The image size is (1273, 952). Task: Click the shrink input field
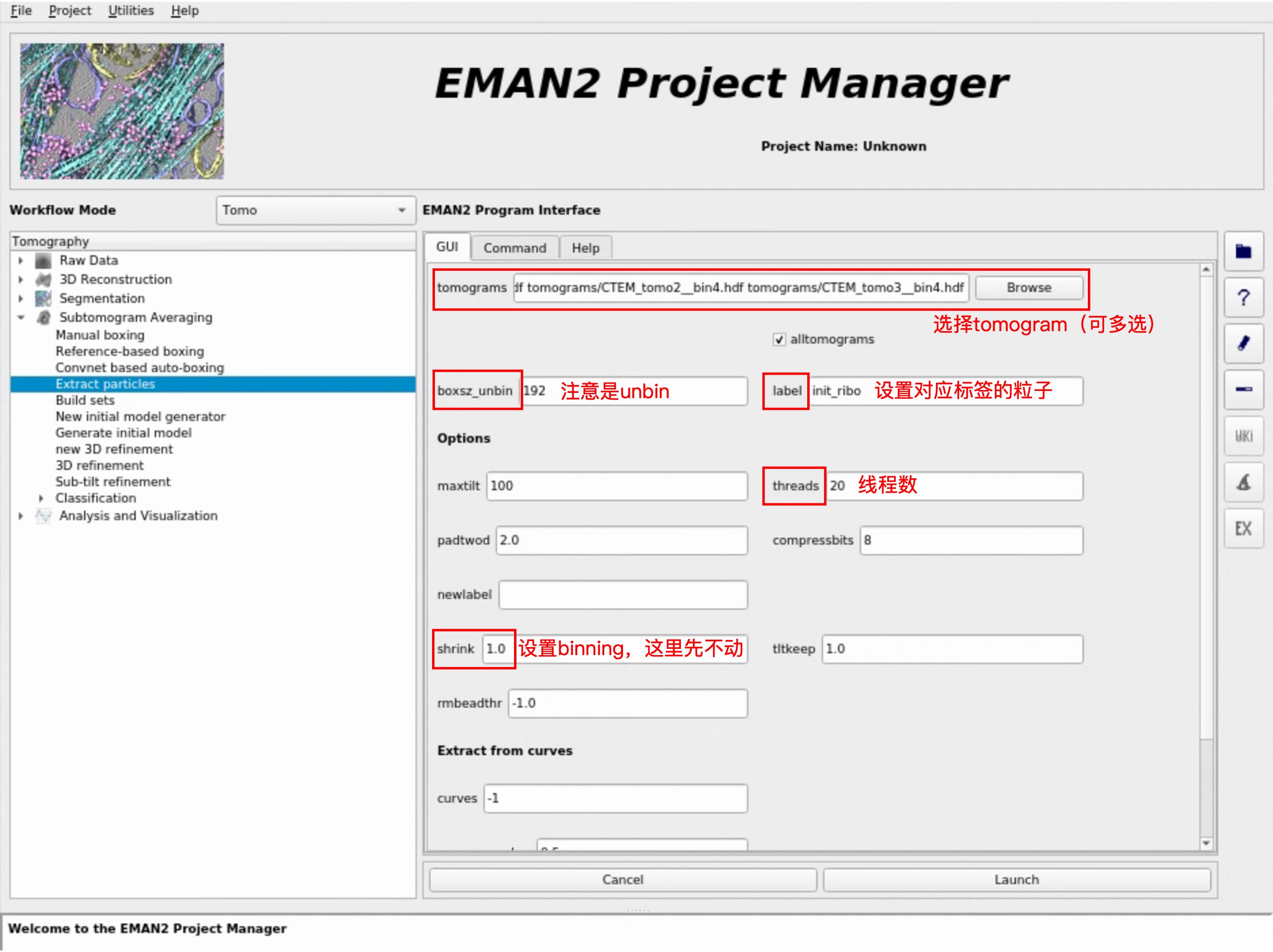click(x=615, y=649)
